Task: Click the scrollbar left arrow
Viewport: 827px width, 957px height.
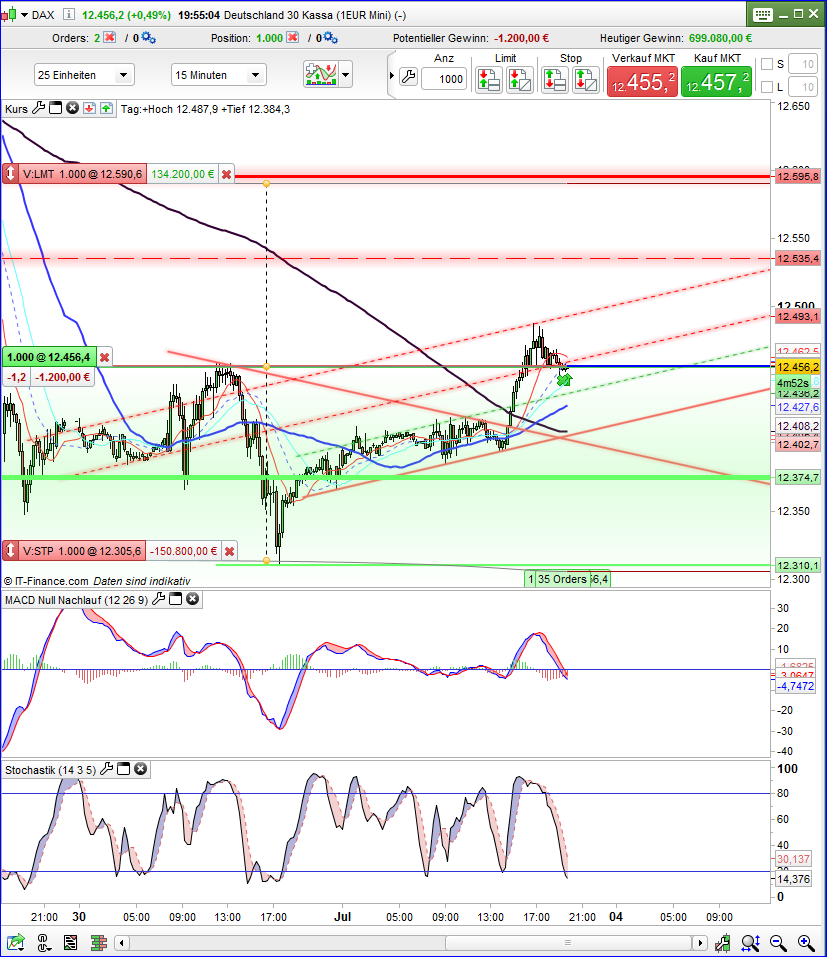Action: (x=122, y=942)
